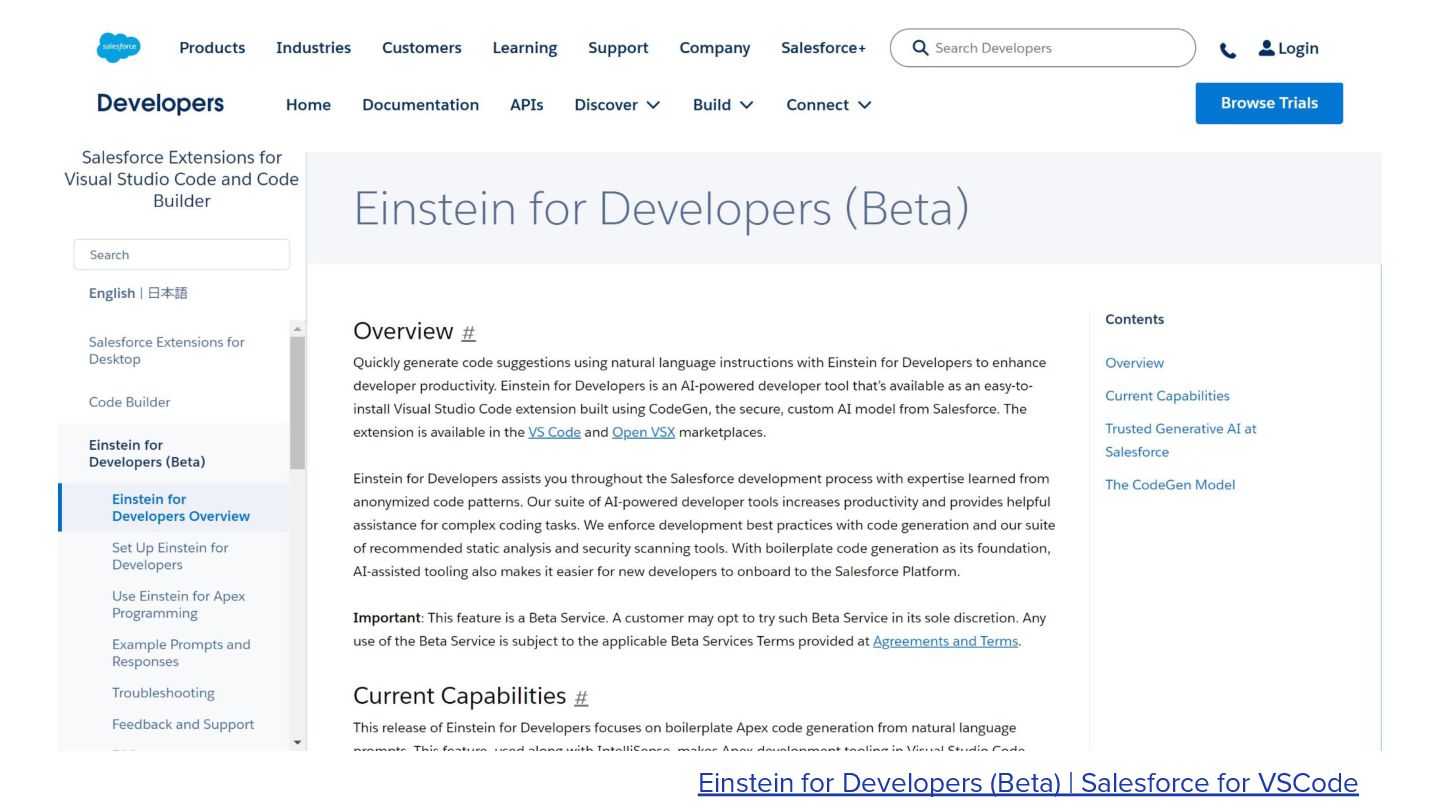Click the anchor # next to Current Capabilities
1440x810 pixels.
click(581, 698)
